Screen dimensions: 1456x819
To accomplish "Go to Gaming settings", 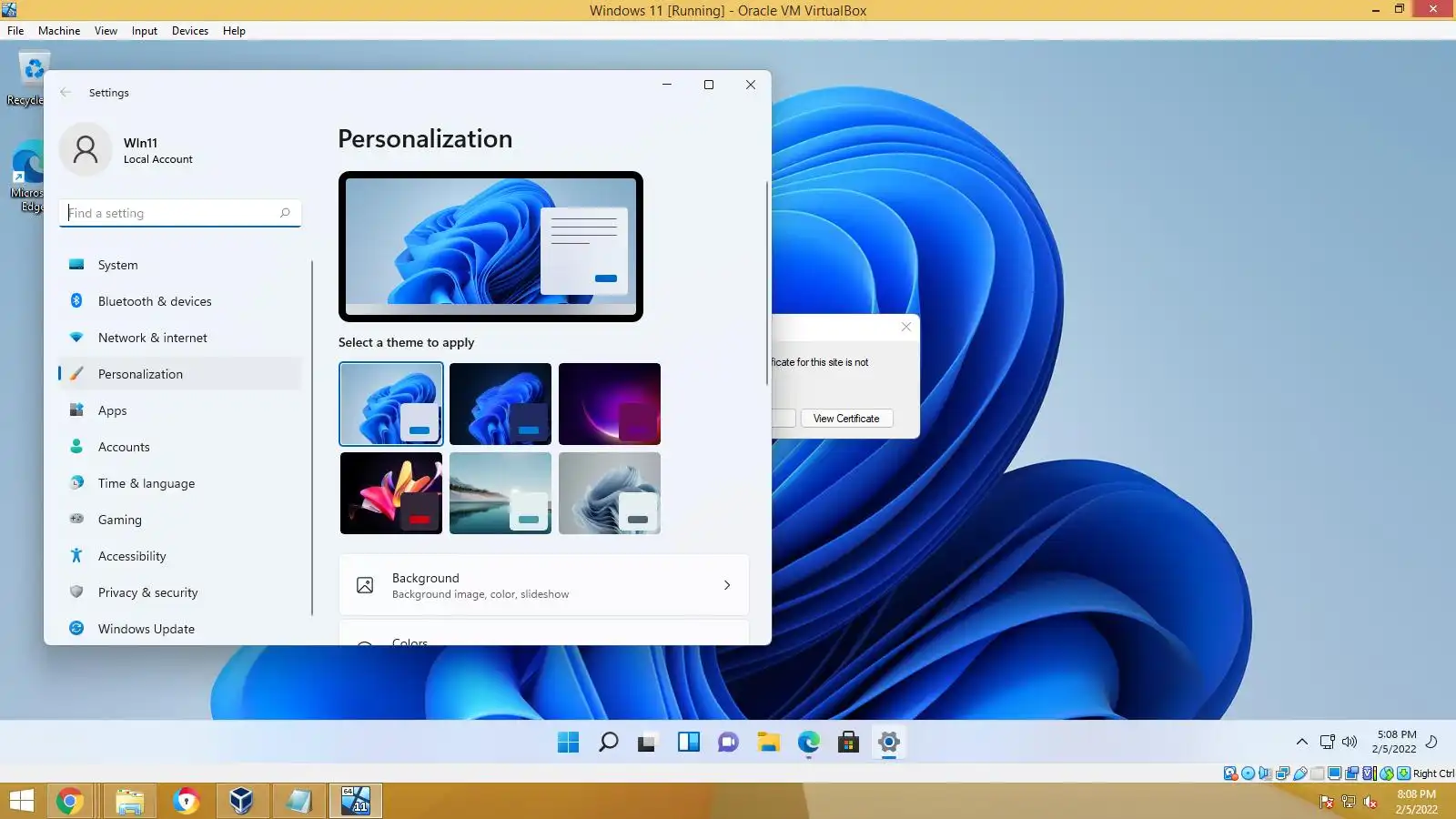I will click(x=180, y=520).
